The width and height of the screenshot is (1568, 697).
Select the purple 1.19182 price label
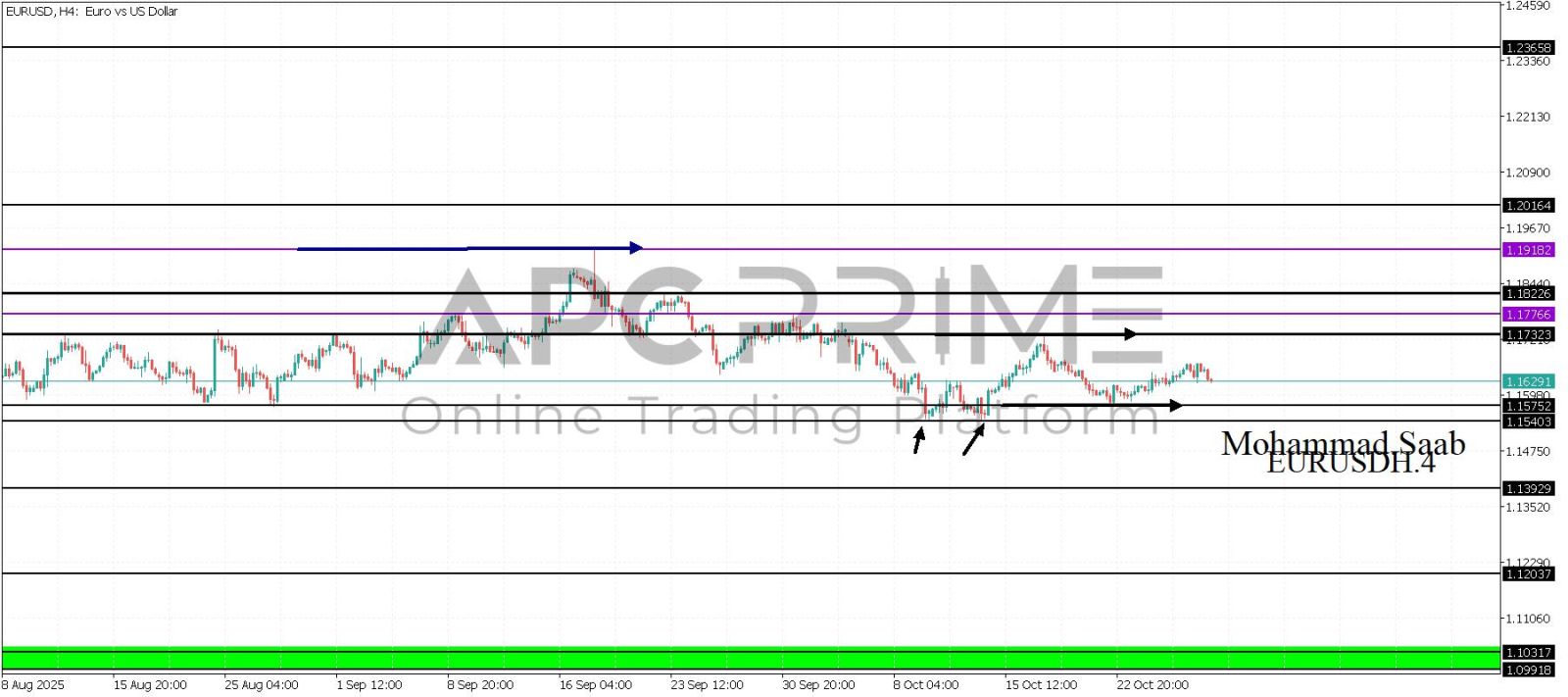click(1528, 250)
